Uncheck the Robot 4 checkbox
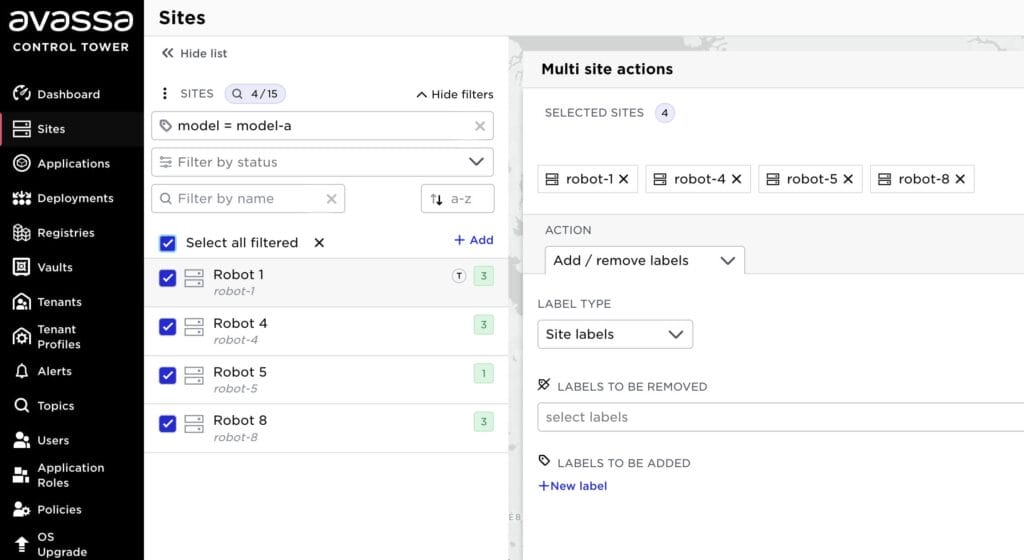Image resolution: width=1024 pixels, height=560 pixels. (168, 326)
